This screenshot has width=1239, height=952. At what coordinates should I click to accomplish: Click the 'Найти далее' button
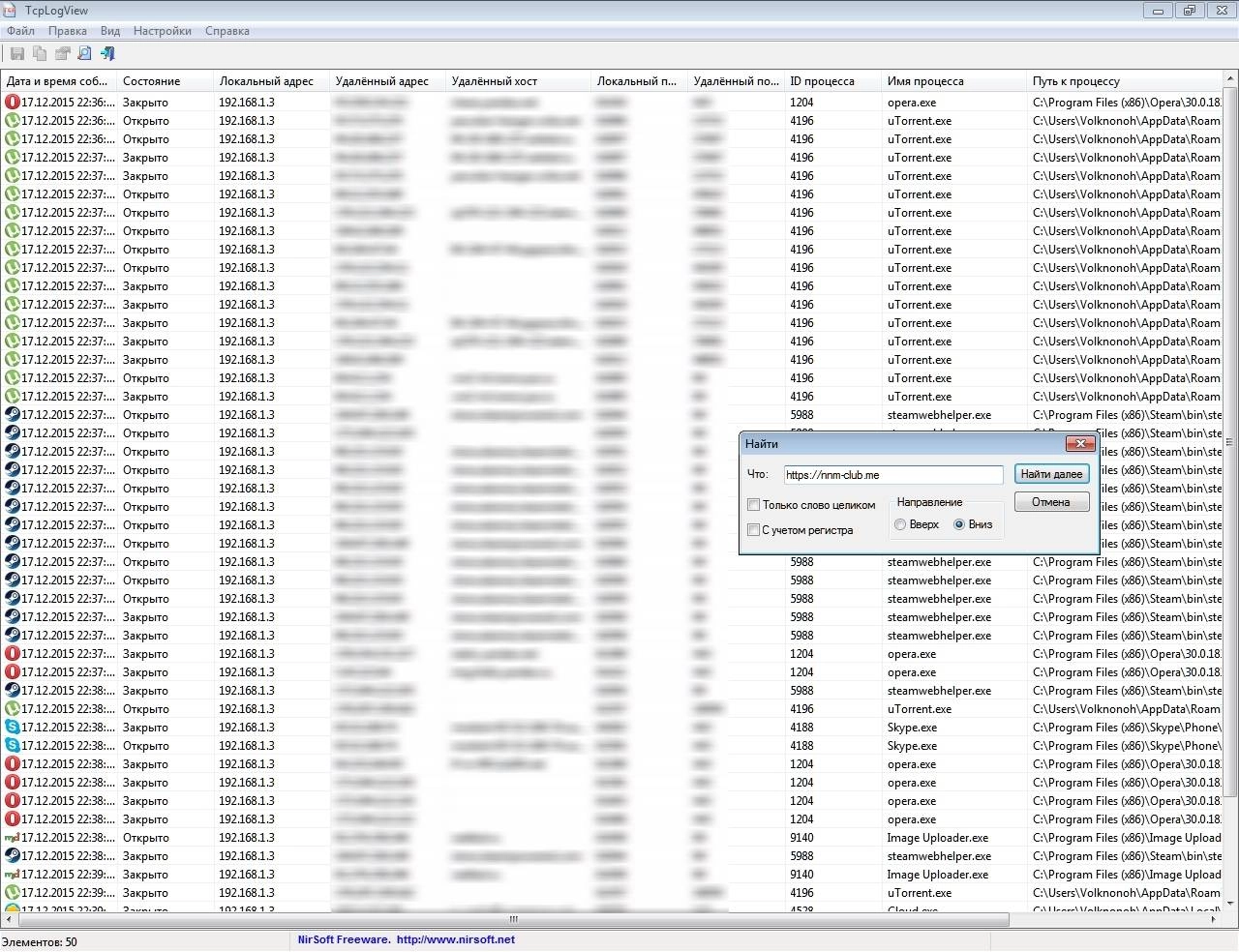click(x=1051, y=474)
